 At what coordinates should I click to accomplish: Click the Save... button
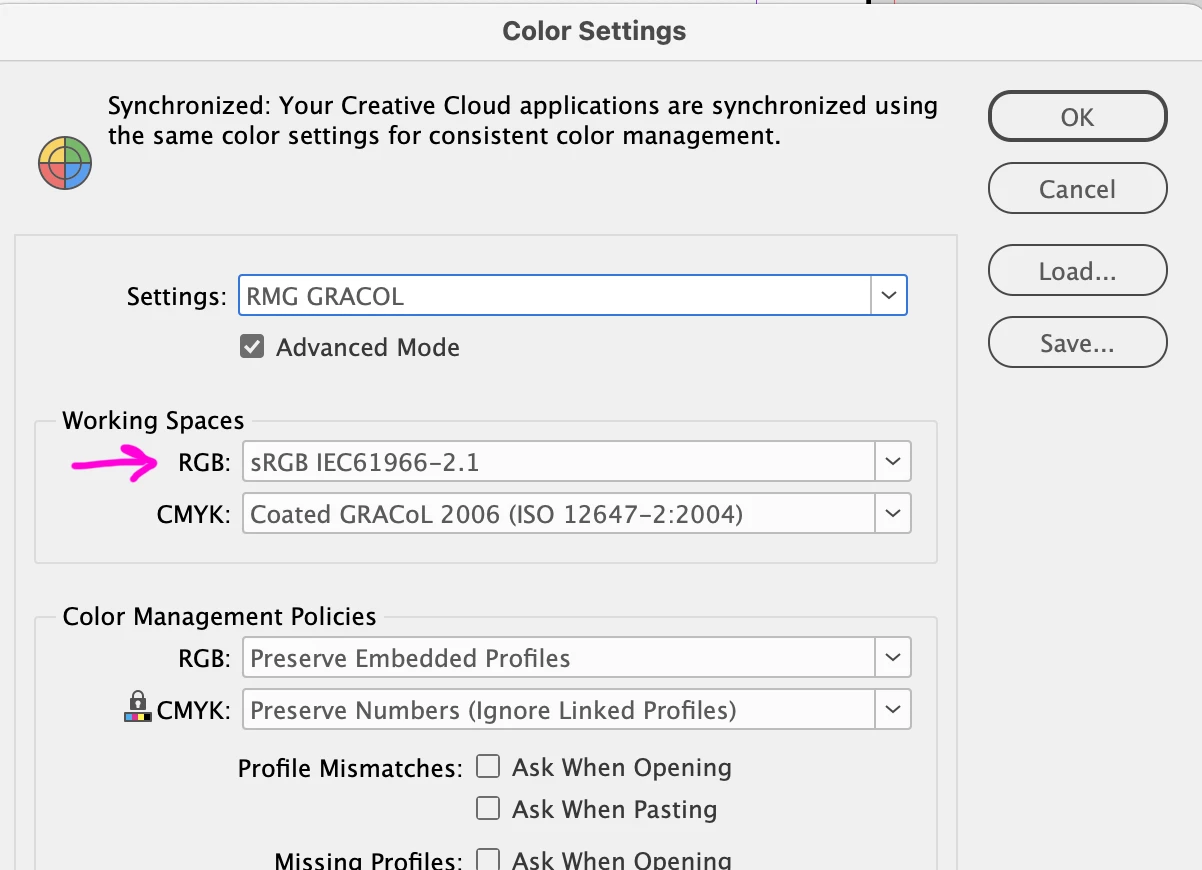[1077, 343]
